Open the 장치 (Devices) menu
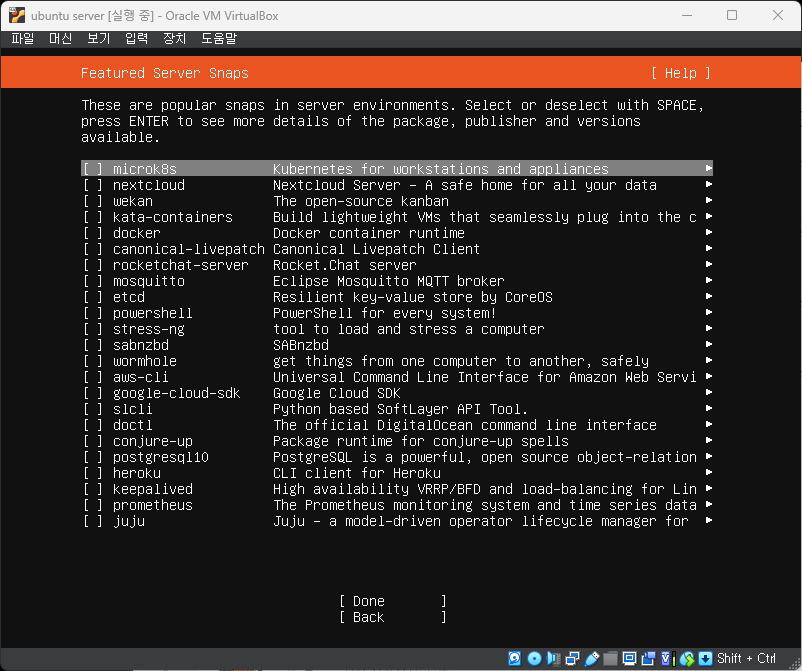 (174, 38)
